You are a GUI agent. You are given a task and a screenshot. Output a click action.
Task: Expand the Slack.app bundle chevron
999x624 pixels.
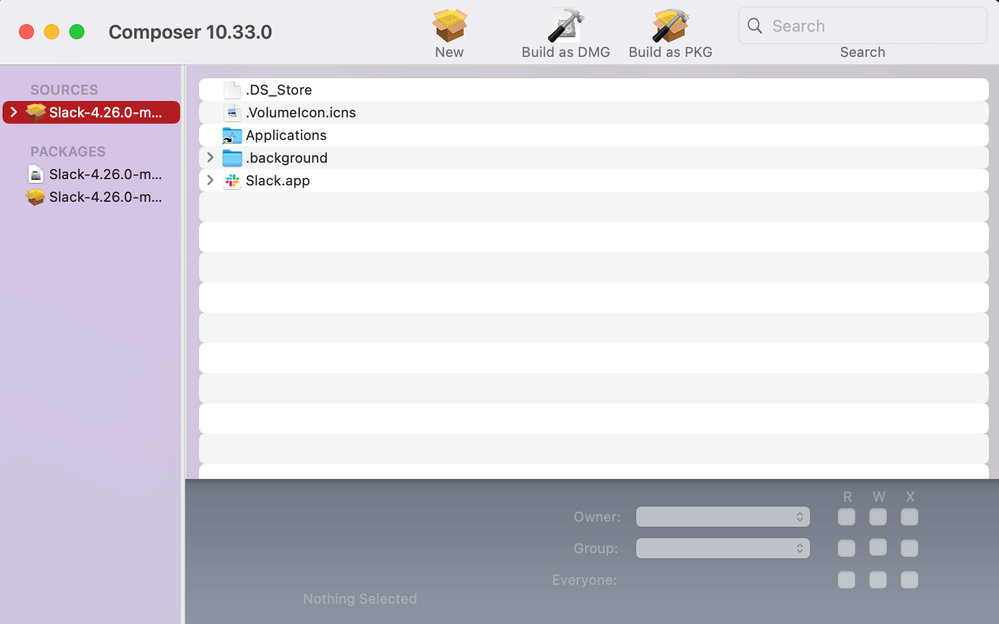tap(210, 180)
